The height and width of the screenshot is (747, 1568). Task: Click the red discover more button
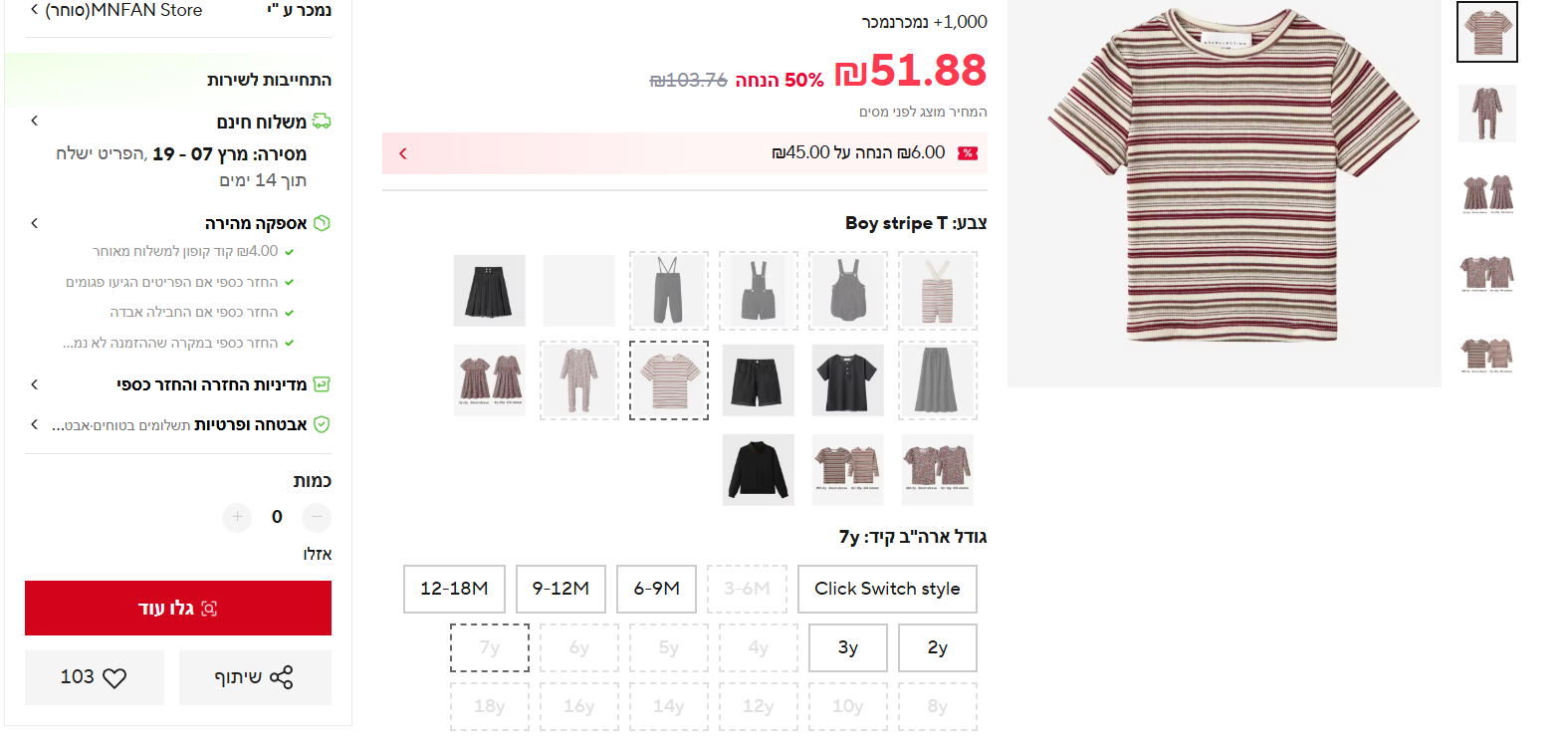point(178,609)
